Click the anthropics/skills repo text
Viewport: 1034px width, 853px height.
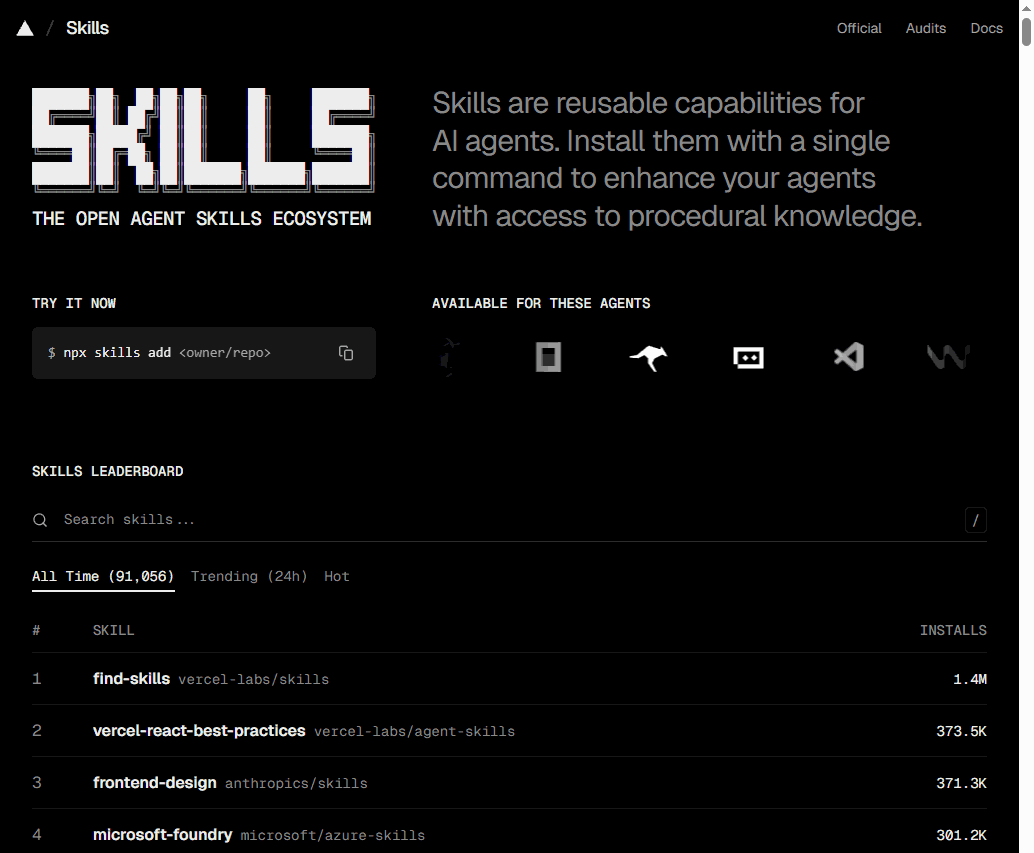click(296, 784)
